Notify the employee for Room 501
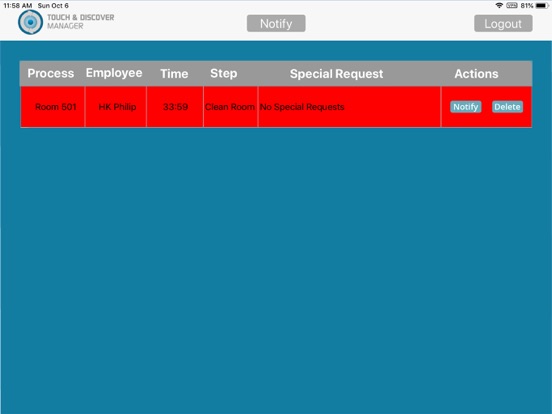Image resolution: width=552 pixels, height=414 pixels. 465,107
